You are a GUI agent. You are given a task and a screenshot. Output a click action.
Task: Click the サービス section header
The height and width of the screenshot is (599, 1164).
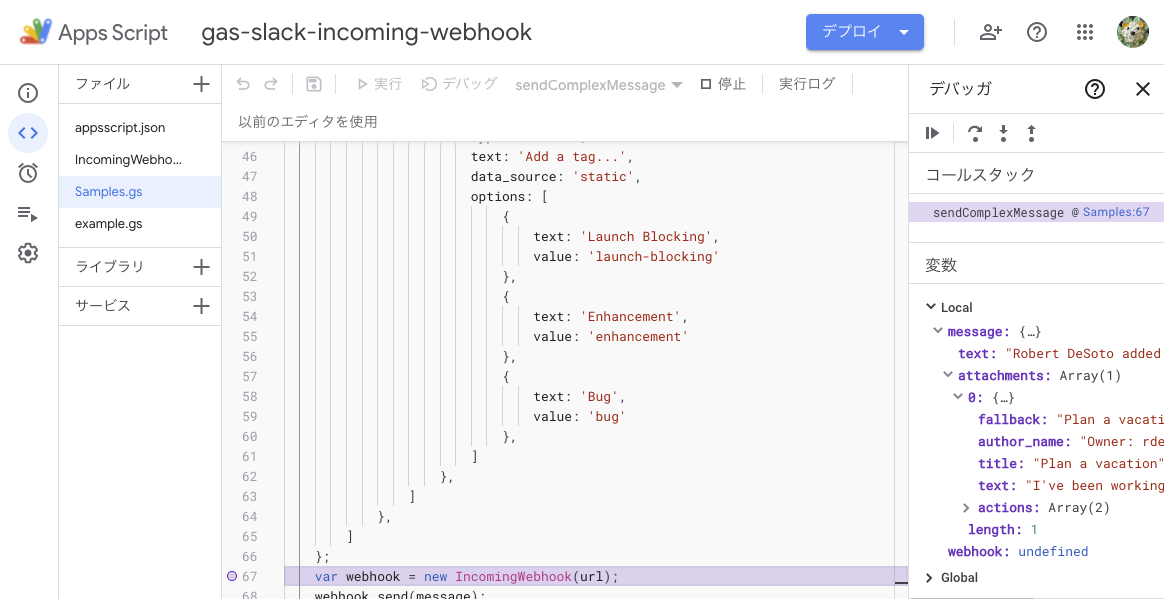(x=102, y=306)
